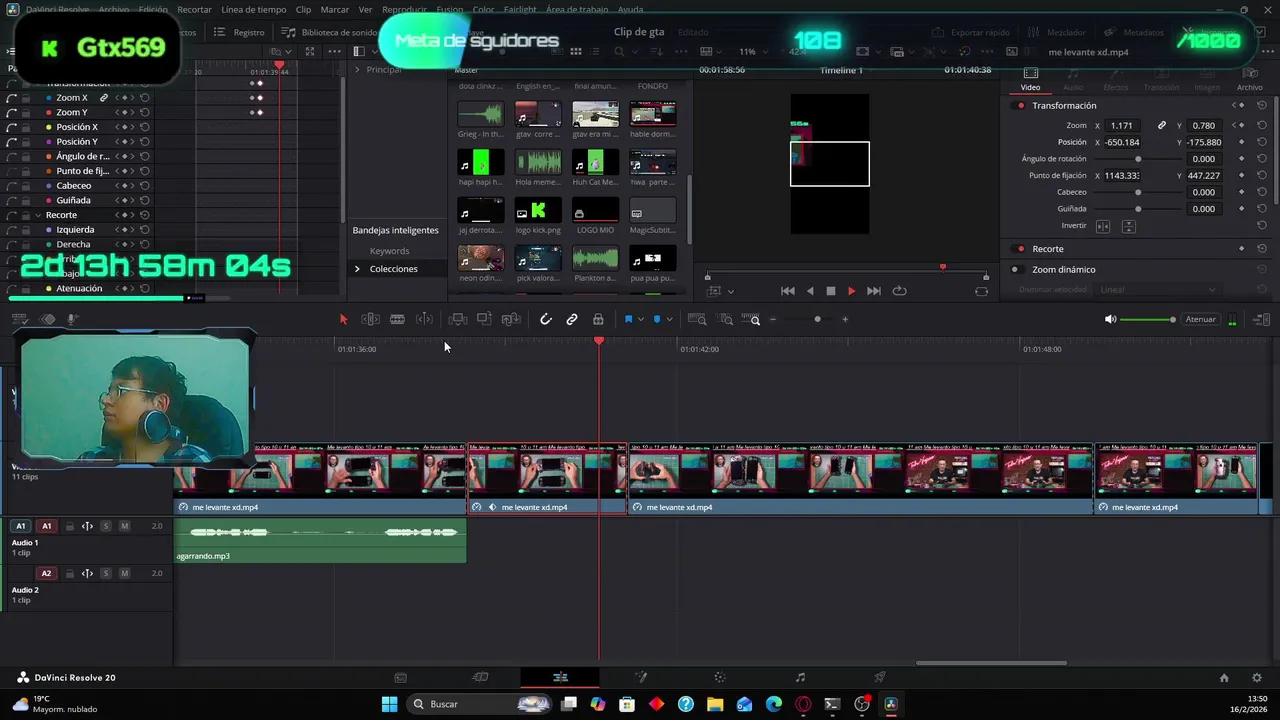Viewport: 1280px width, 720px height.
Task: Reset the Transformación section
Action: (1262, 105)
